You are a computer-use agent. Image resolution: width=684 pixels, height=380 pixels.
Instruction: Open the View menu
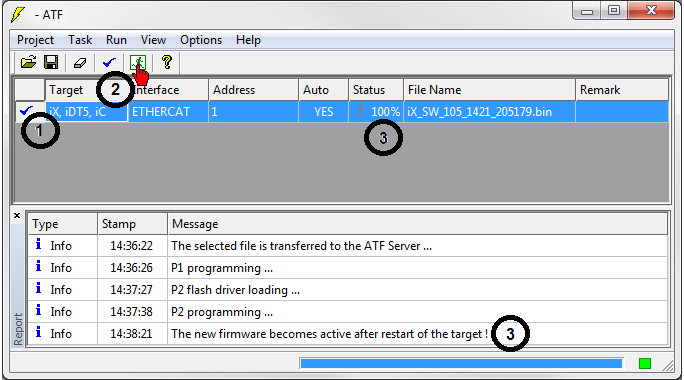[x=153, y=40]
